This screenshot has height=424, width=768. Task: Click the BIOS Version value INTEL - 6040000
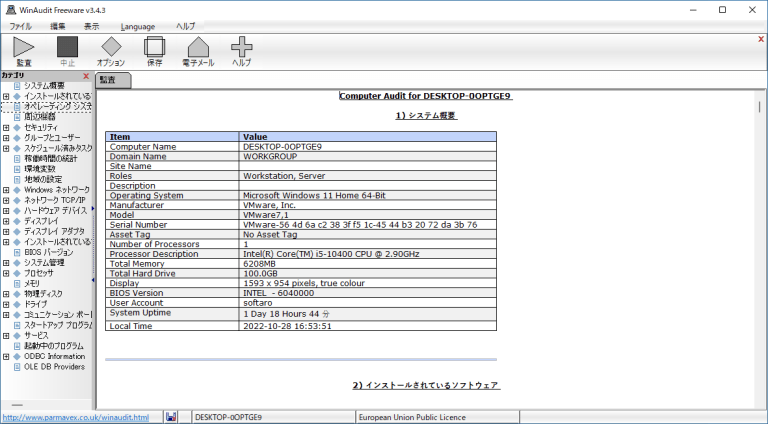[279, 293]
